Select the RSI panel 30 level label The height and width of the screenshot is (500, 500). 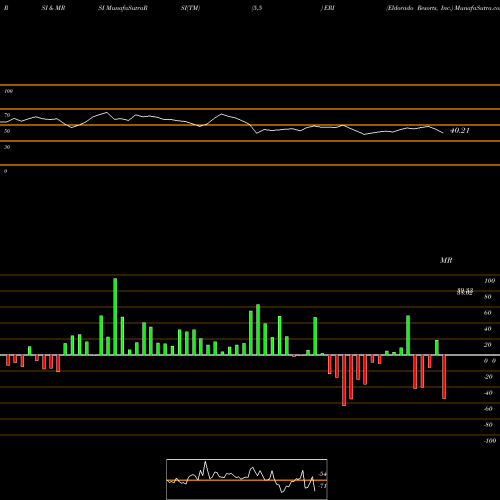(7, 147)
